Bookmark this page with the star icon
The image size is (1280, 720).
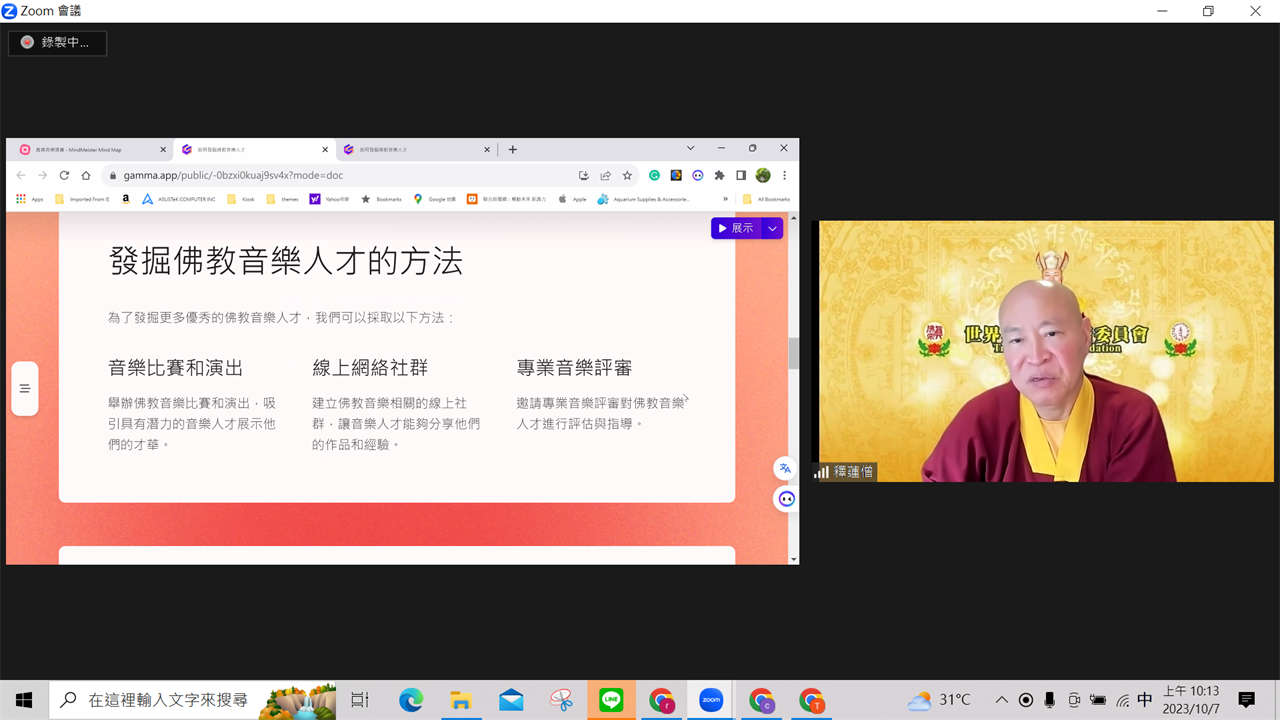(x=627, y=175)
